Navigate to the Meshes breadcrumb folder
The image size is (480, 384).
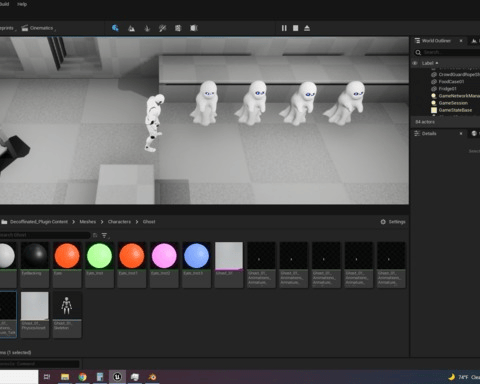point(88,222)
